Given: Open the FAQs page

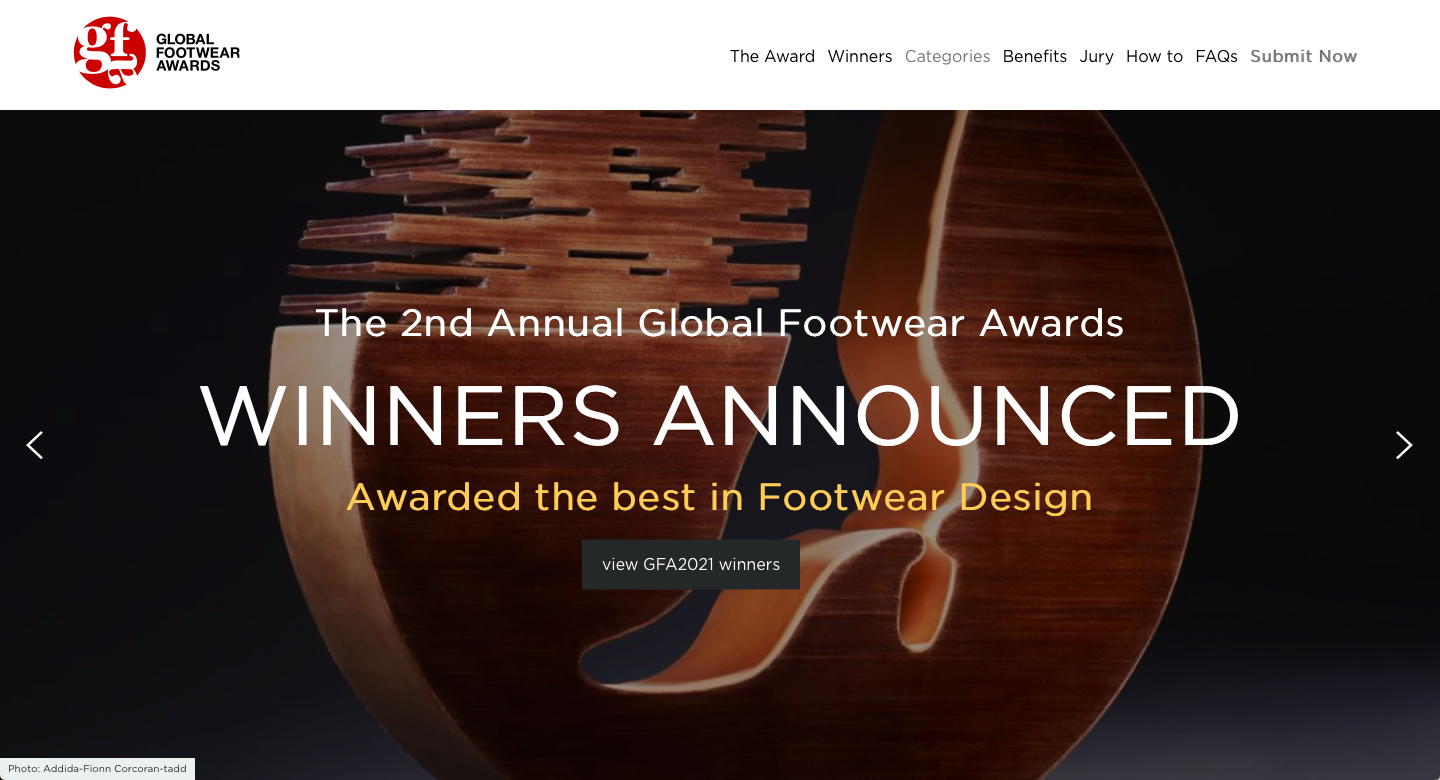Looking at the screenshot, I should tap(1216, 56).
